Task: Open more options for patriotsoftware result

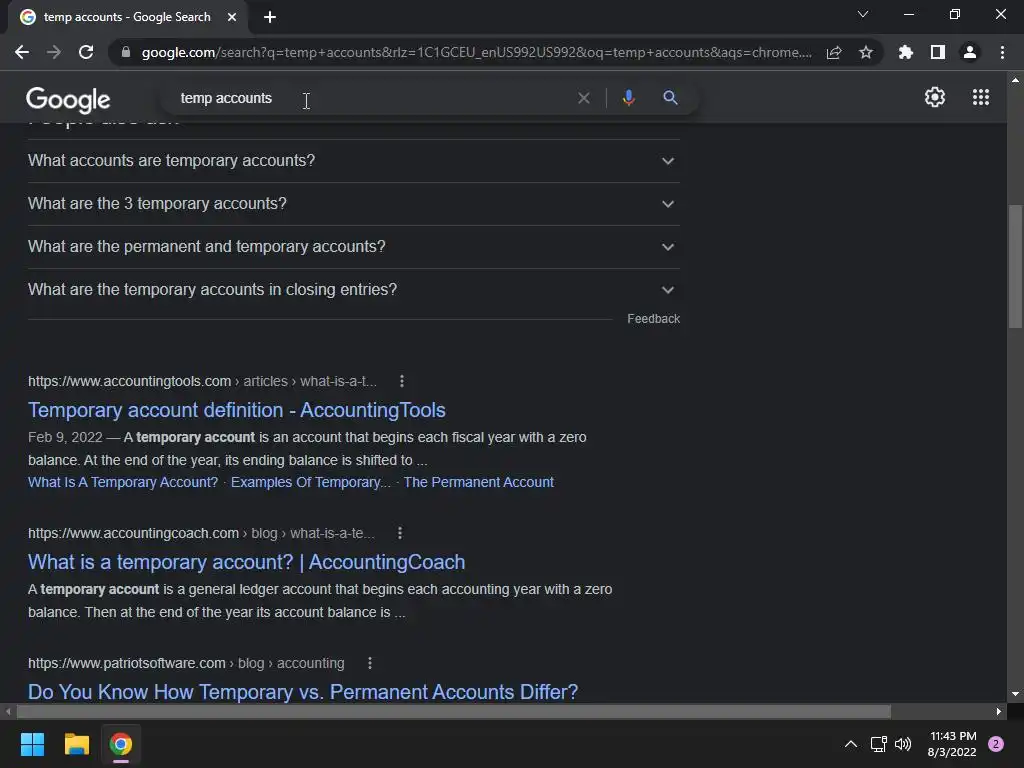Action: click(x=370, y=663)
